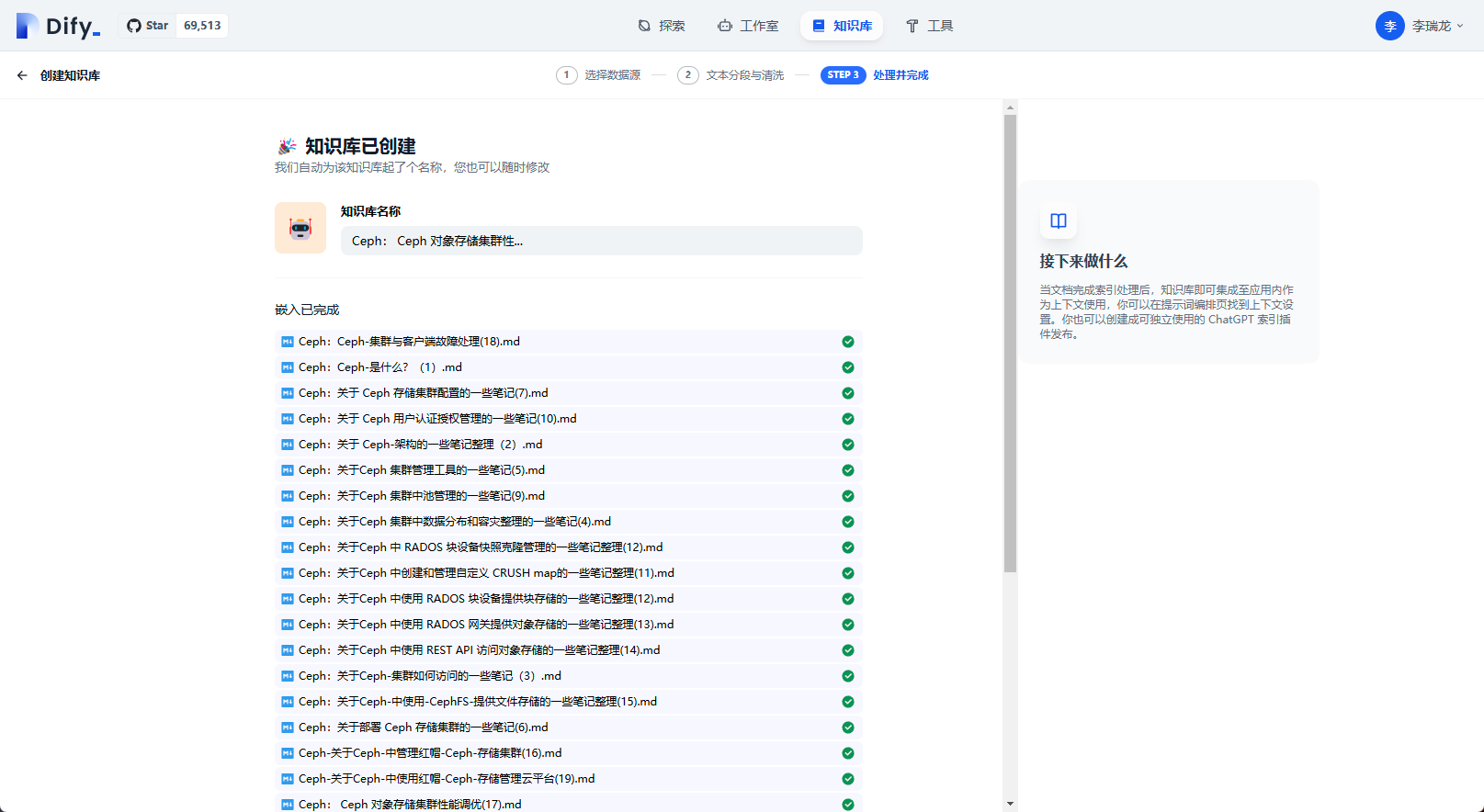Click markdown file icon for 网关提供对象存储(13).md
1484x812 pixels.
288,625
